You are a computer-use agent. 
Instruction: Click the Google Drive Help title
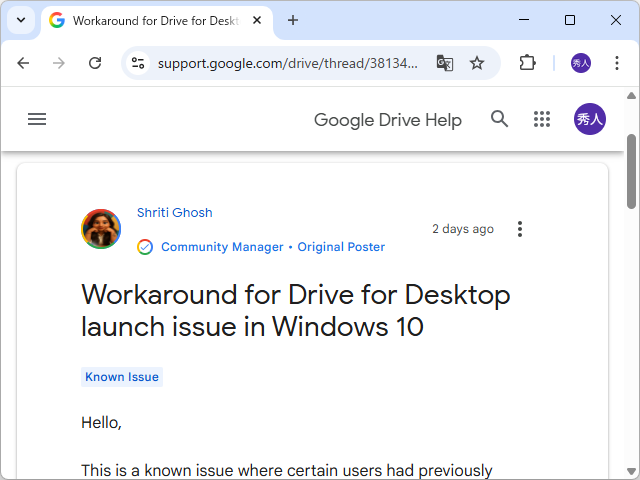click(x=387, y=120)
